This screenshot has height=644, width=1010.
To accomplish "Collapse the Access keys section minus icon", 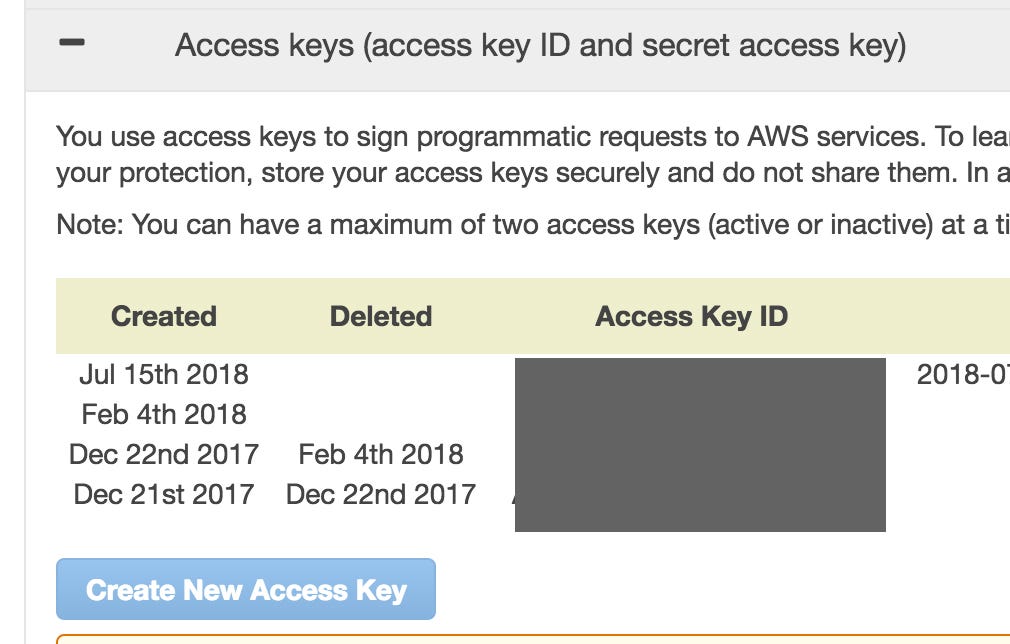I will [x=73, y=45].
